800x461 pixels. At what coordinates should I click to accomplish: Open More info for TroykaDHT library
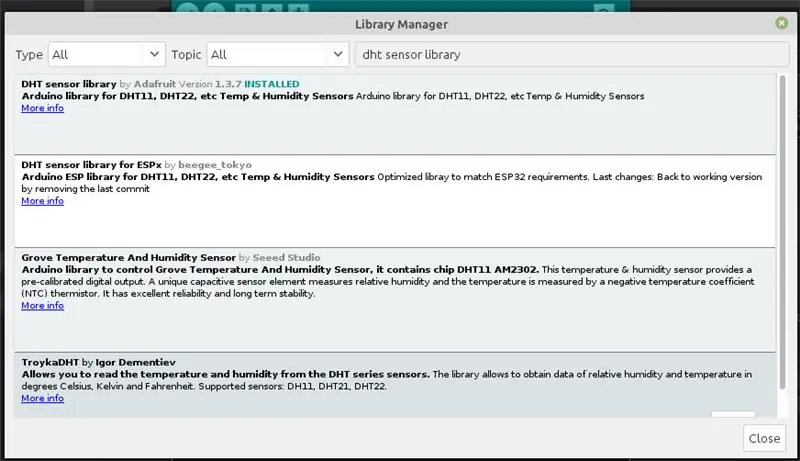pos(42,398)
